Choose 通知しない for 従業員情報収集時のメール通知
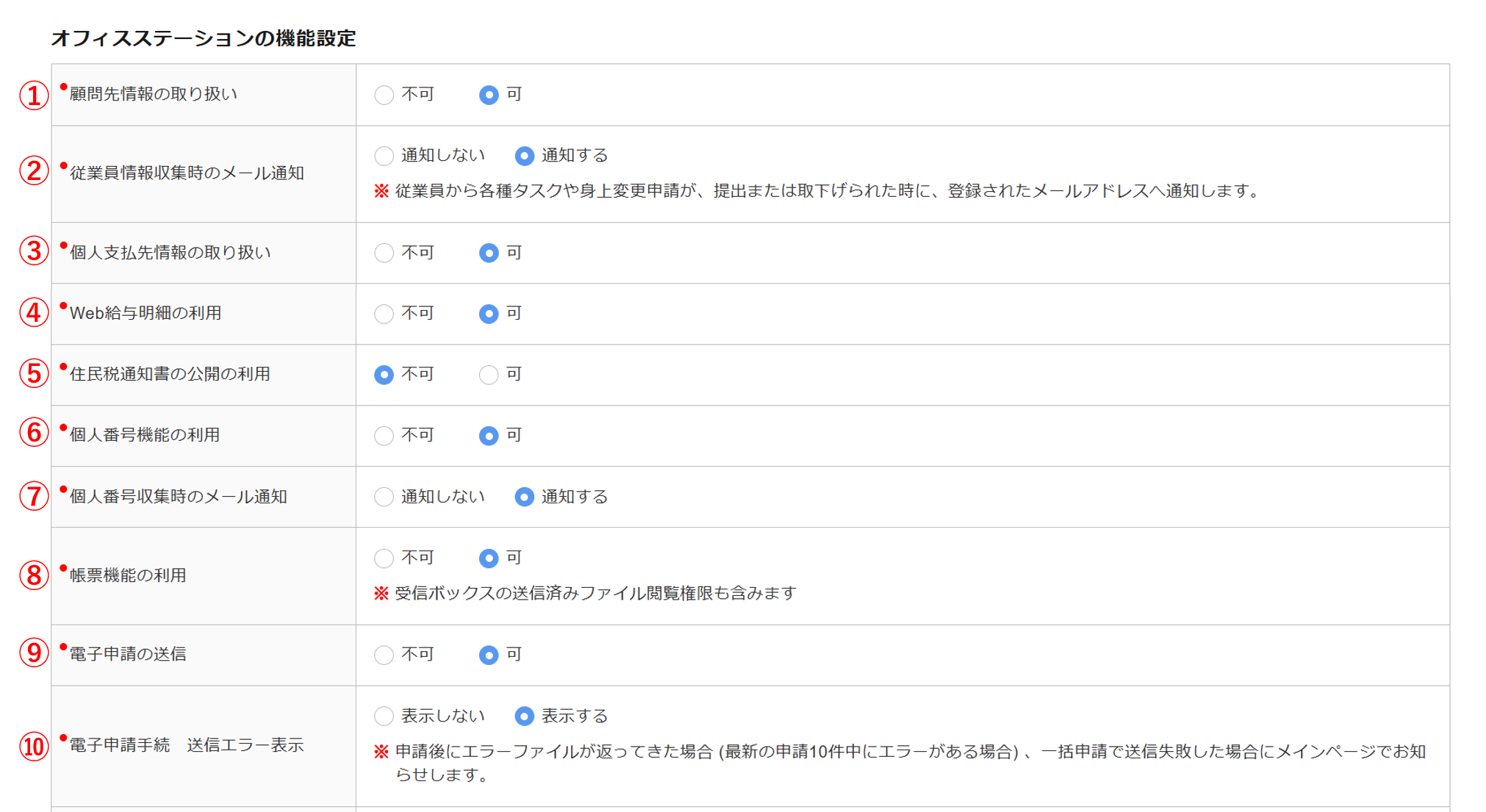Screen dimensions: 1486x812 (x=384, y=156)
